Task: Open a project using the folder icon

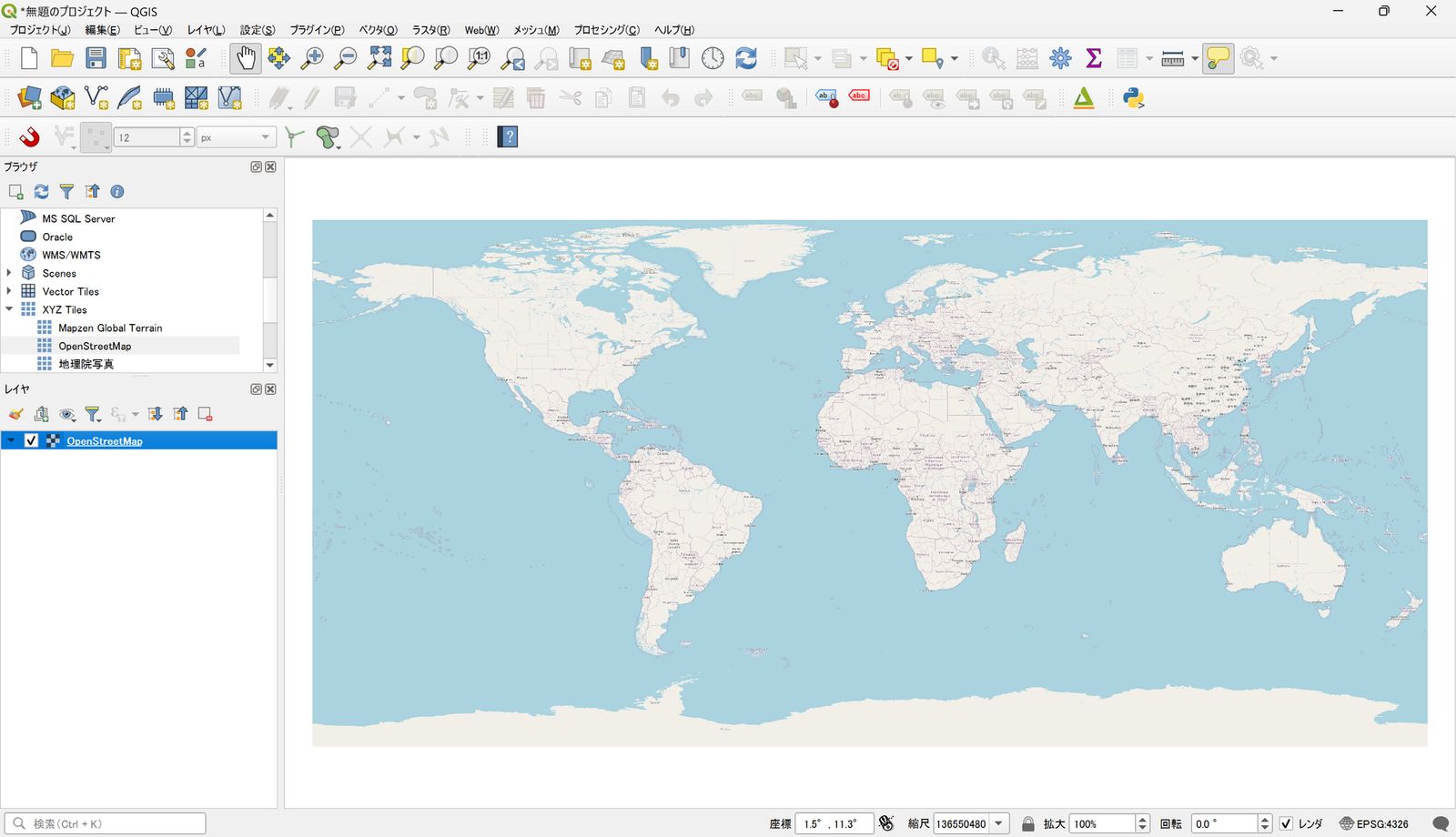Action: 62,58
